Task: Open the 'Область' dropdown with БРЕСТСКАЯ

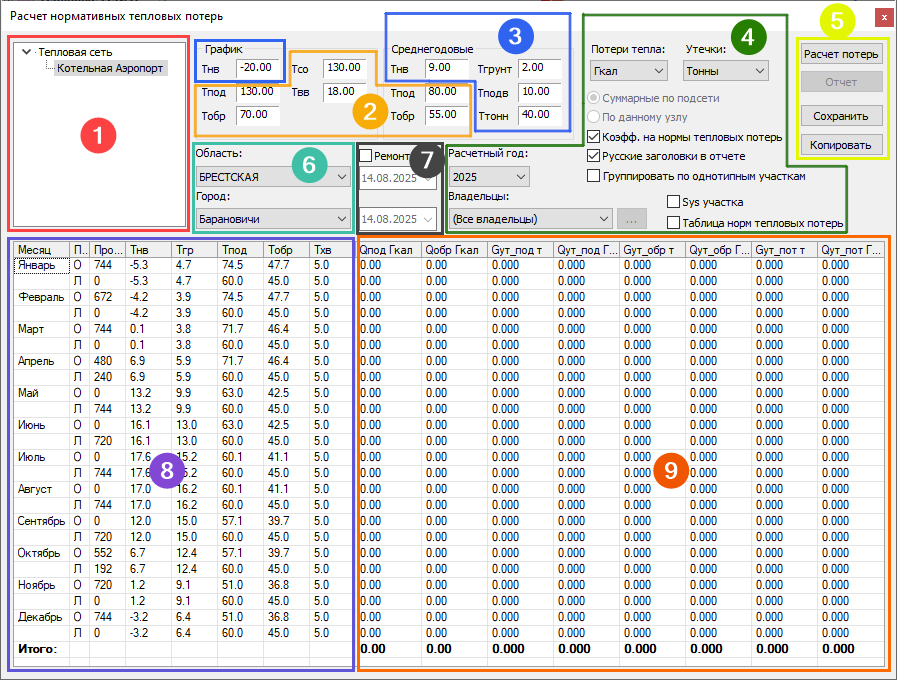Action: point(273,177)
